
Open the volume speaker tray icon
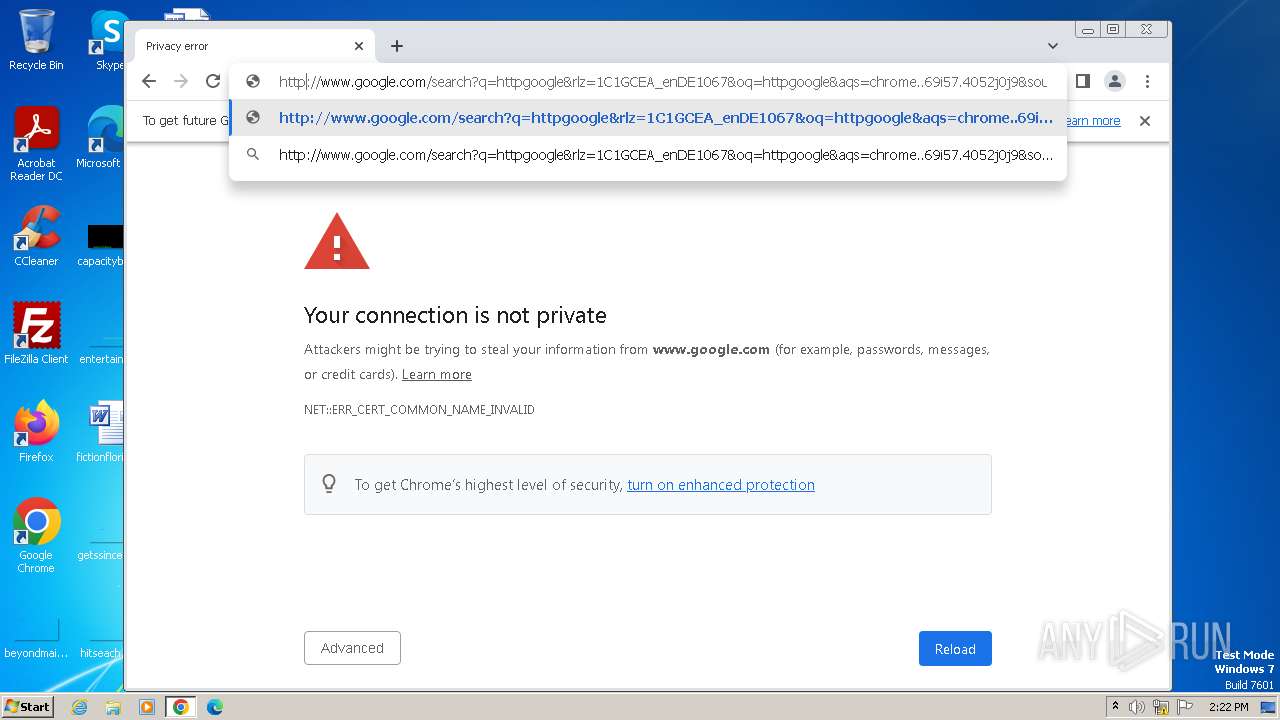(x=1137, y=707)
